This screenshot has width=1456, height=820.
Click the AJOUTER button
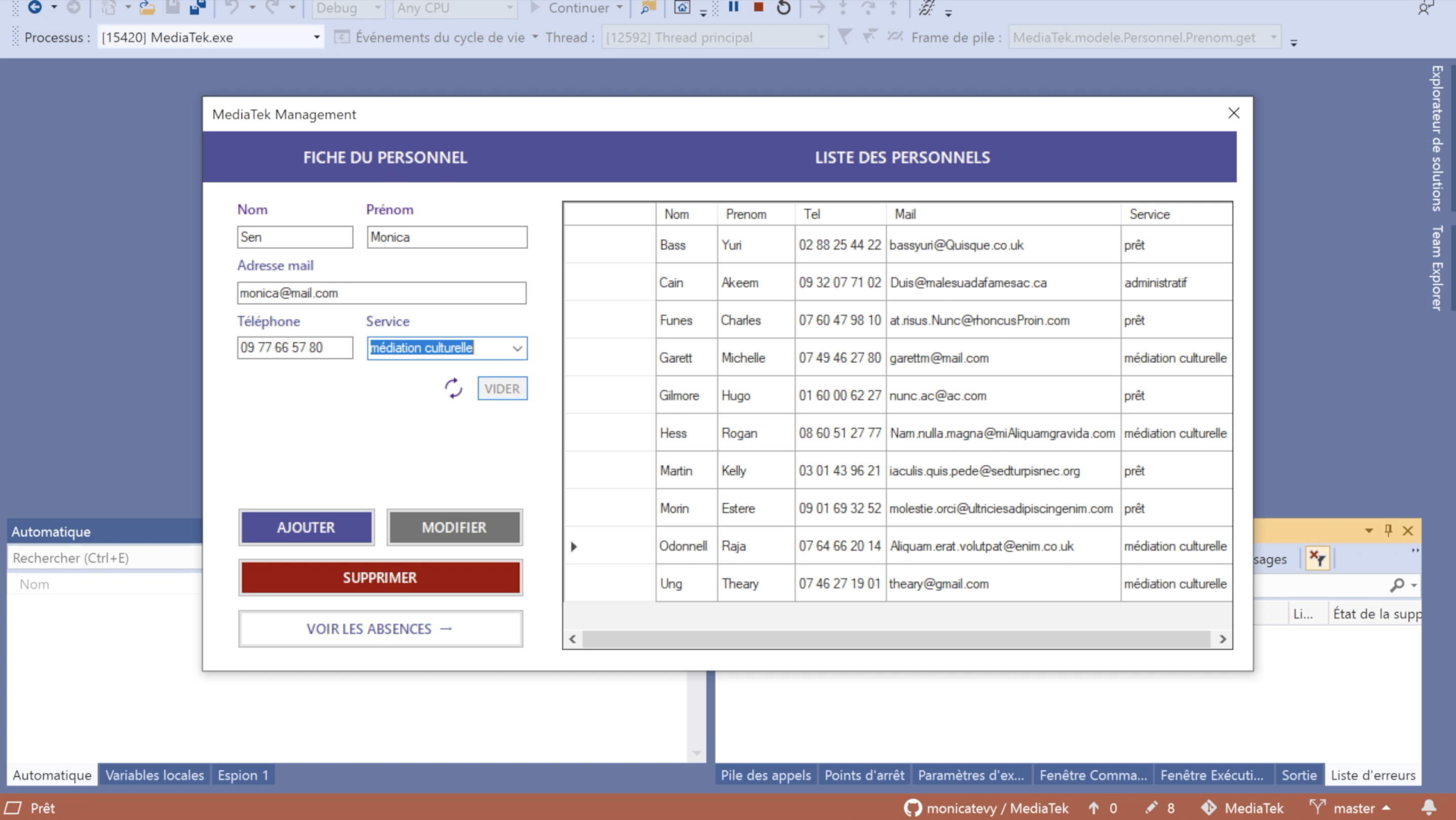tap(305, 527)
